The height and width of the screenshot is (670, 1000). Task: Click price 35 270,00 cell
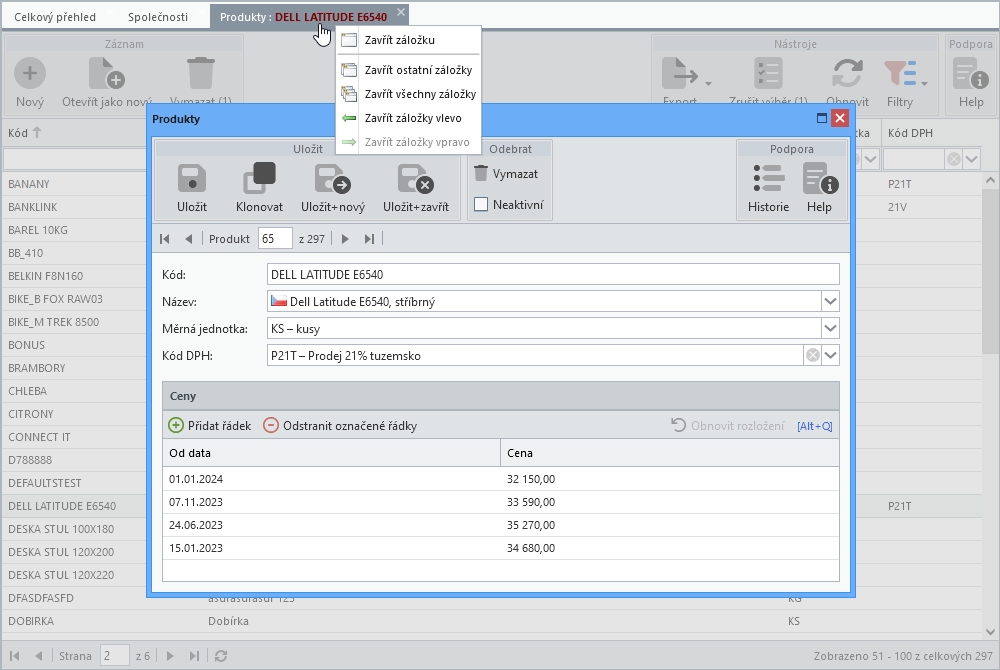[670, 525]
